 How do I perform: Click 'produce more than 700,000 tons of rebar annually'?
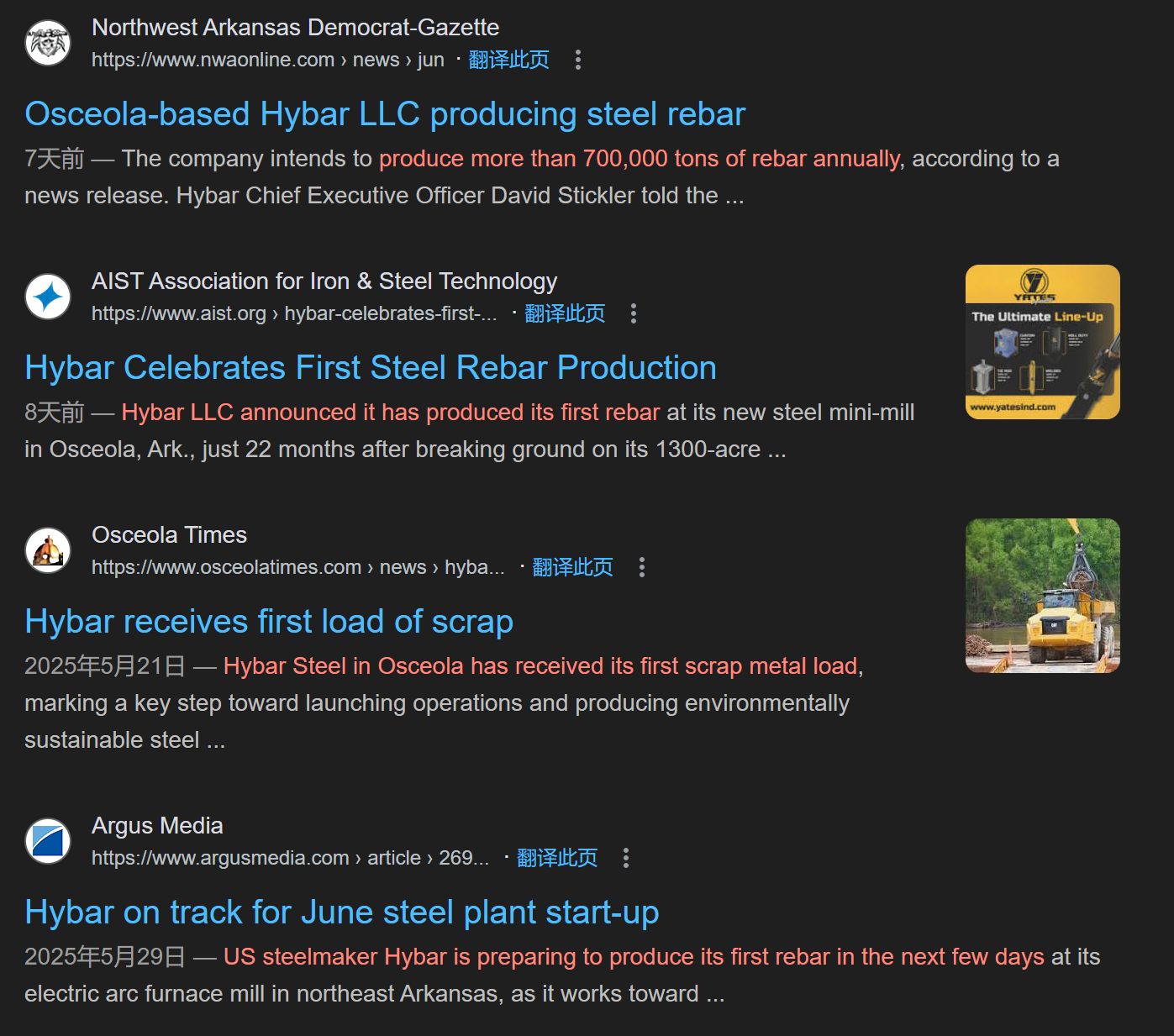coord(640,159)
